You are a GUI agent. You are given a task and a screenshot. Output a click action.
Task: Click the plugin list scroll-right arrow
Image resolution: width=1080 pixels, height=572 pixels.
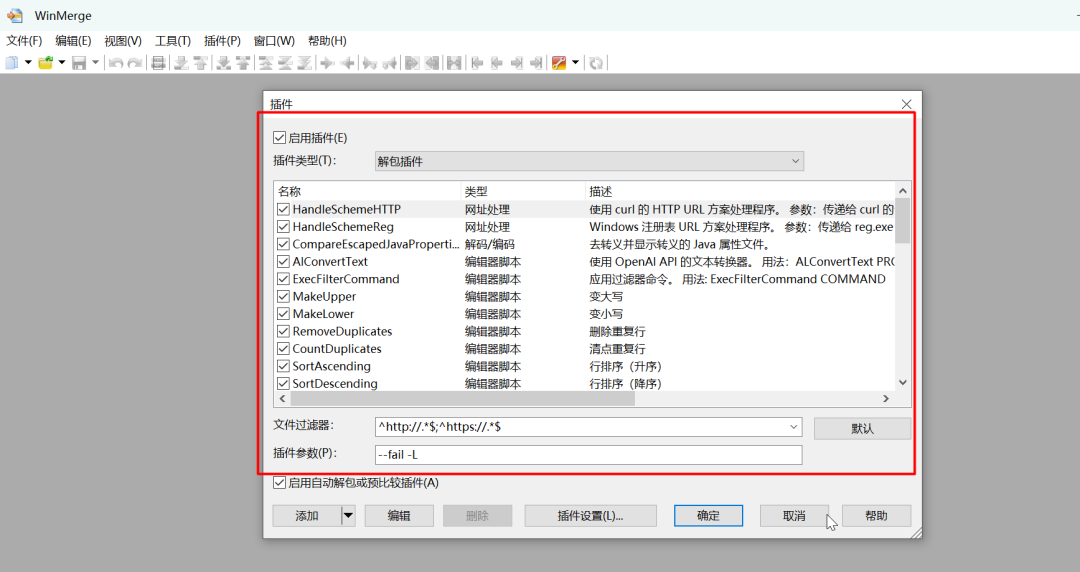pos(886,398)
